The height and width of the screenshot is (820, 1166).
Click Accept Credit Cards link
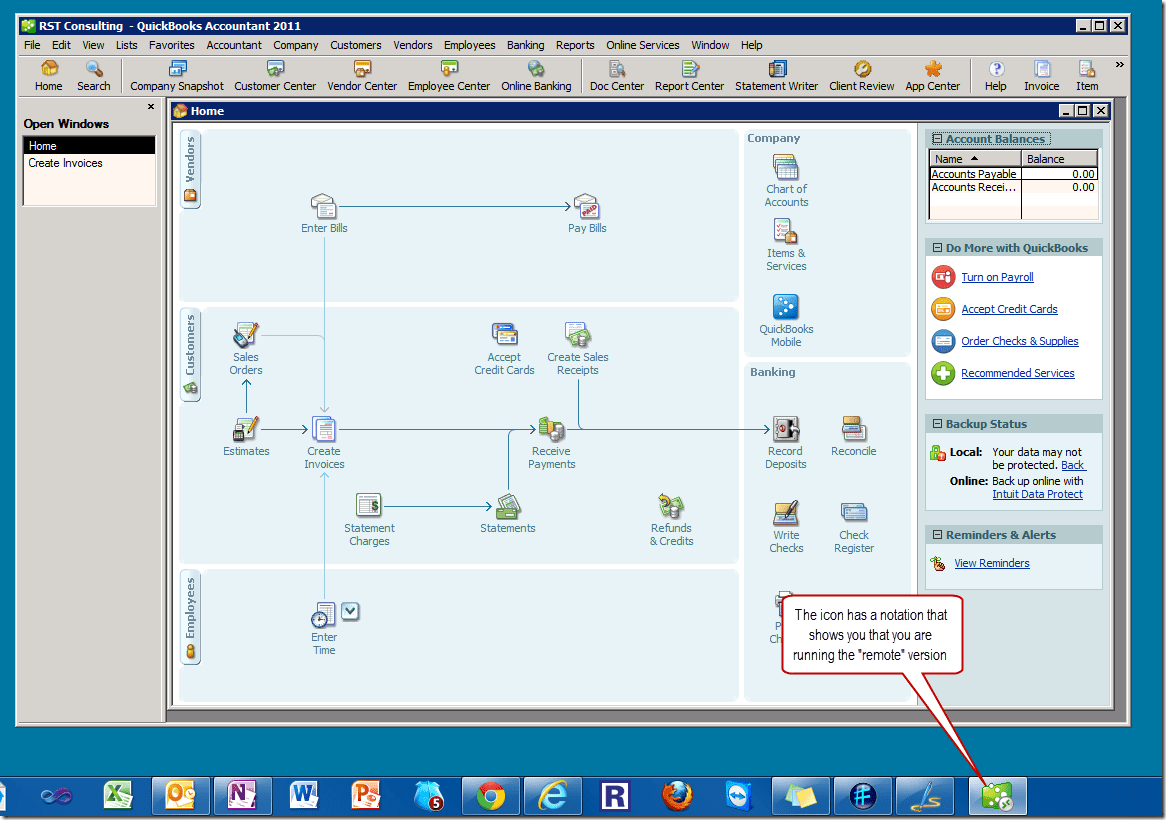1009,309
